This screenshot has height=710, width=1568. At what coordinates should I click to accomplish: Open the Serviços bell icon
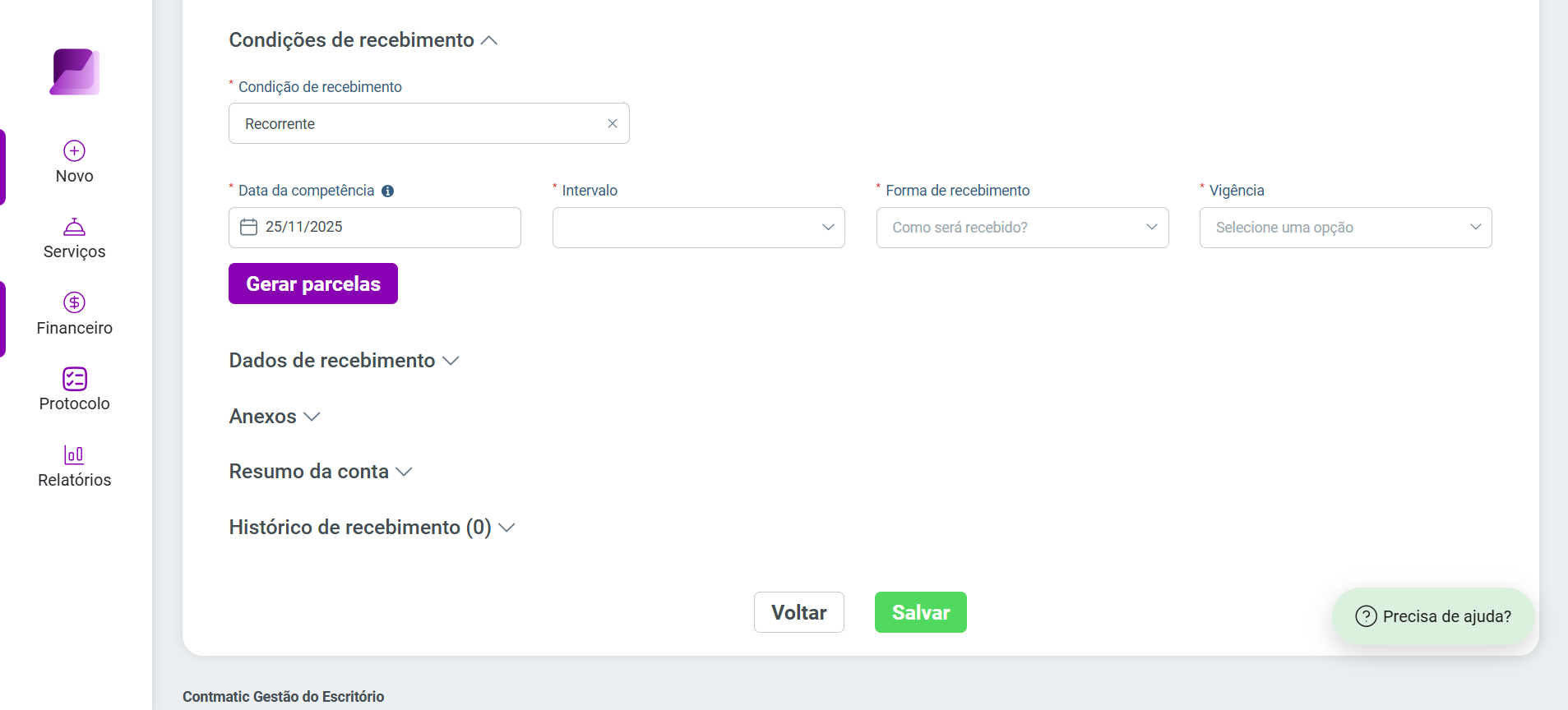point(75,227)
